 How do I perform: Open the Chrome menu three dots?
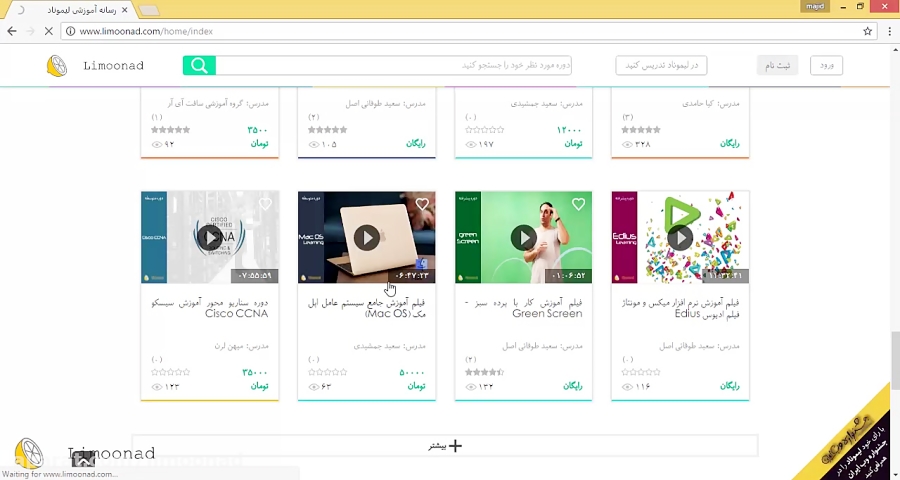(888, 31)
